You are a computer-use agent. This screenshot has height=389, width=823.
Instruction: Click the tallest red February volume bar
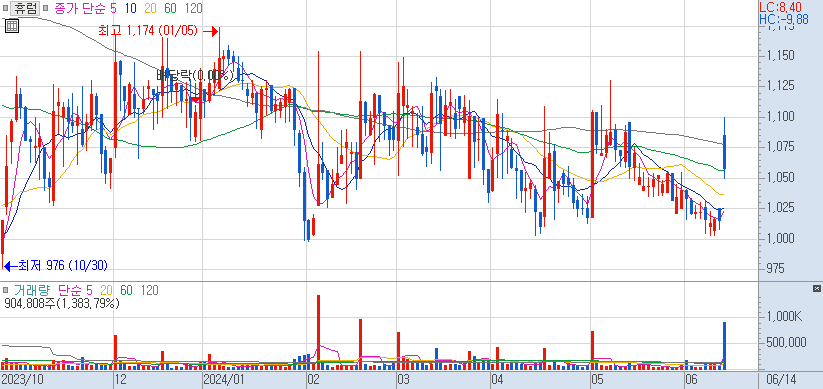point(318,333)
